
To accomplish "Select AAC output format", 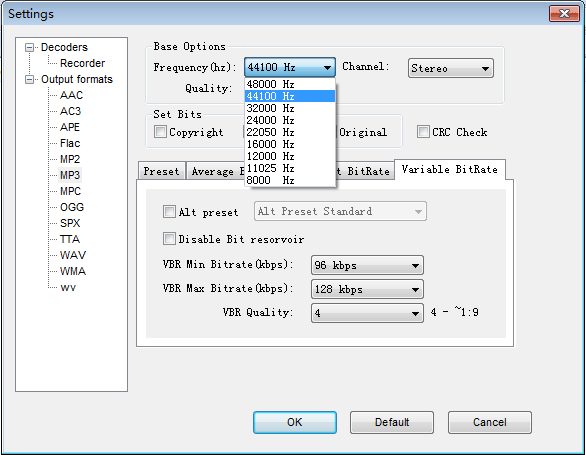I will tap(71, 95).
